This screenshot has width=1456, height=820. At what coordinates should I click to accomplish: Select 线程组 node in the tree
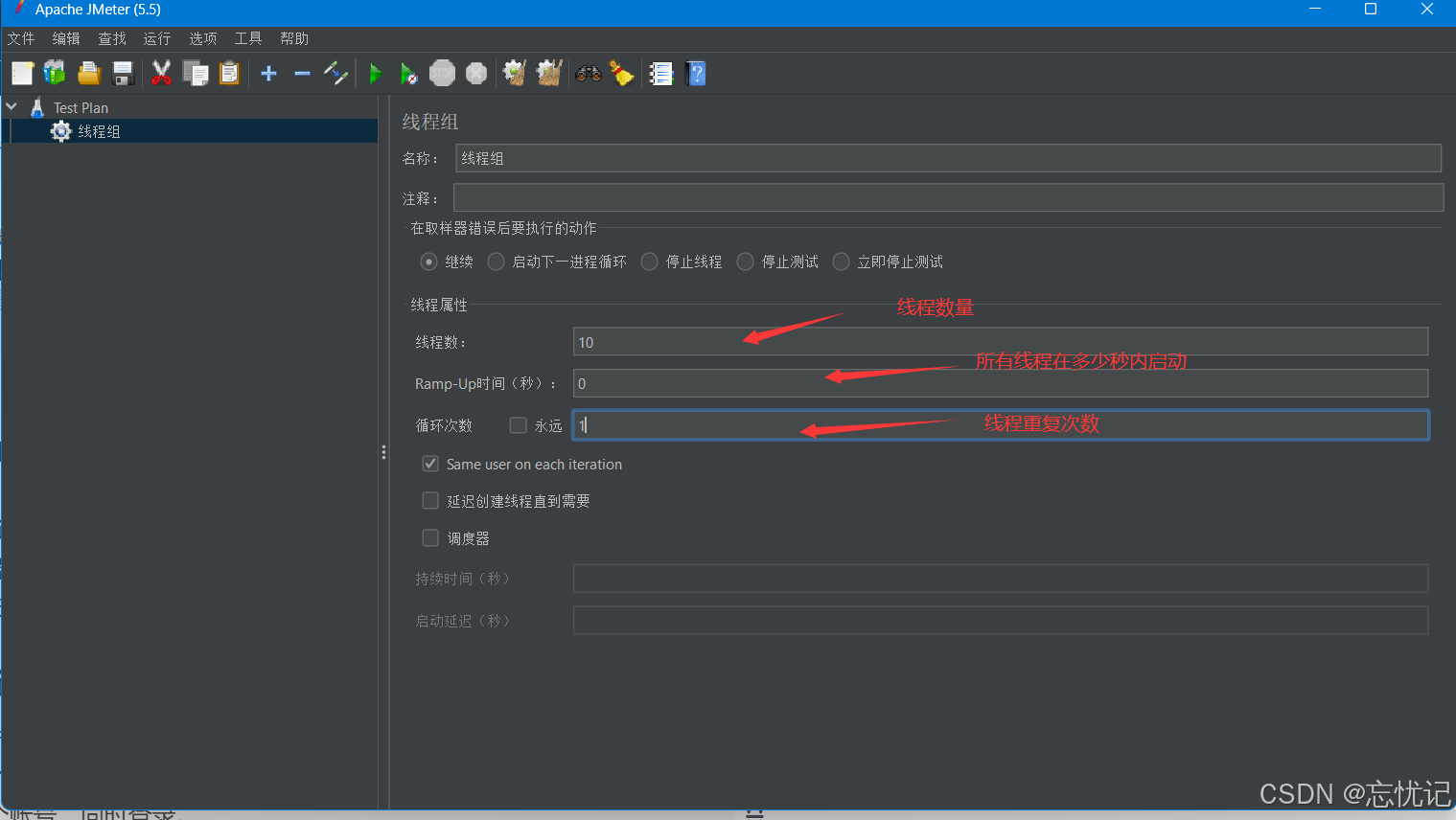point(99,131)
